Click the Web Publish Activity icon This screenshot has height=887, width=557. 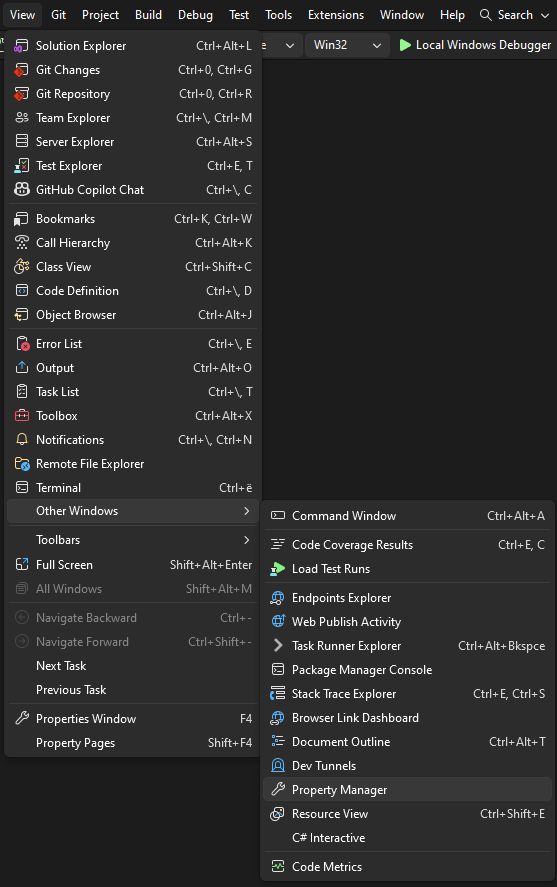(278, 622)
